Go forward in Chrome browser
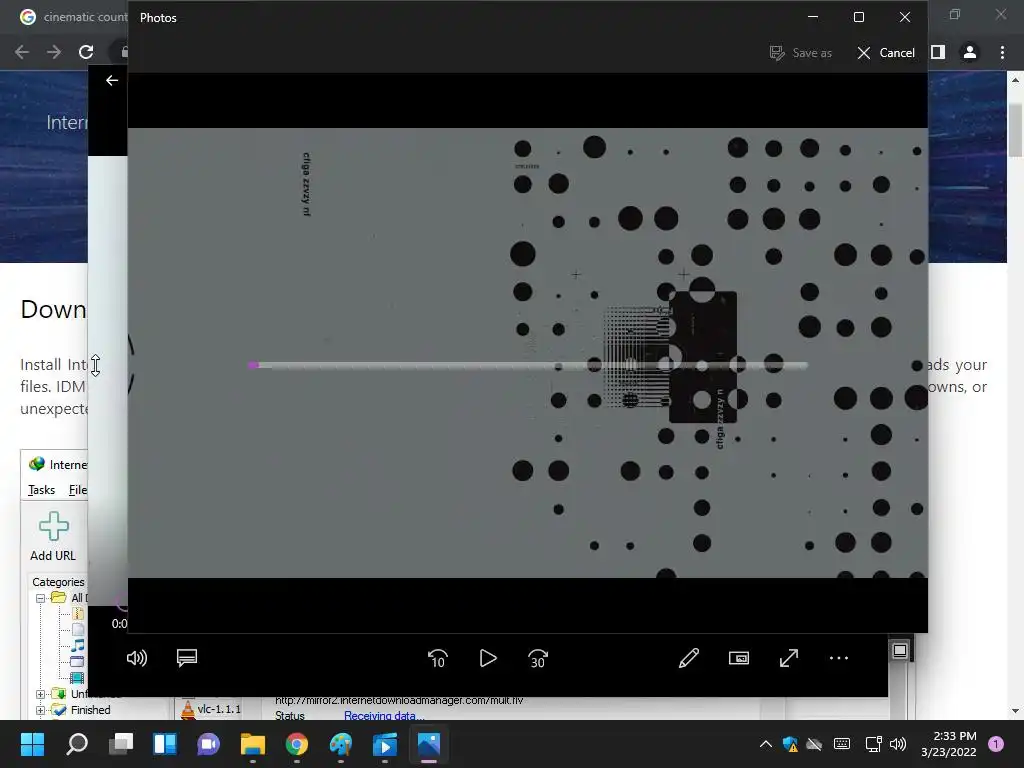Viewport: 1024px width, 768px height. [x=54, y=52]
